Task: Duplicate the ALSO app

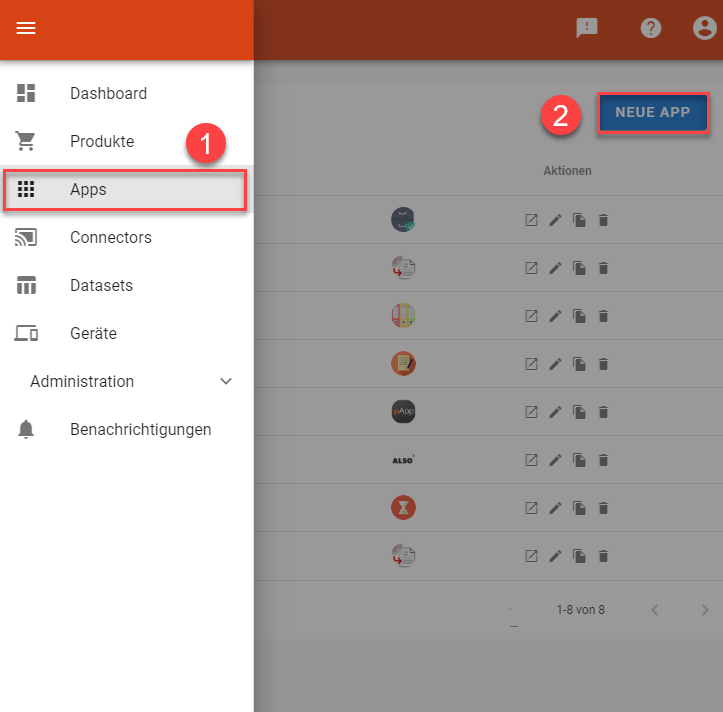Action: pyautogui.click(x=579, y=460)
